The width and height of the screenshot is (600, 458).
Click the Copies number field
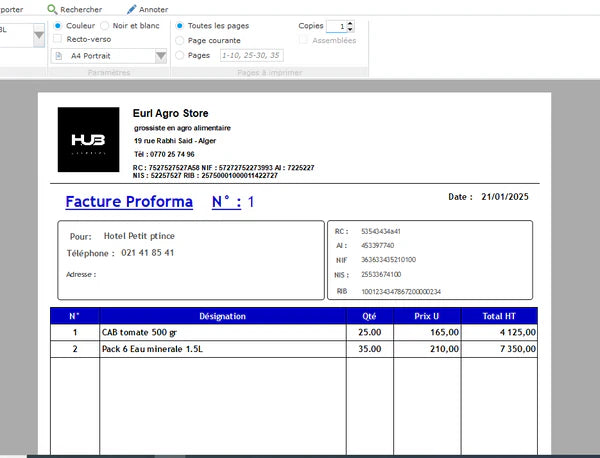pyautogui.click(x=337, y=26)
